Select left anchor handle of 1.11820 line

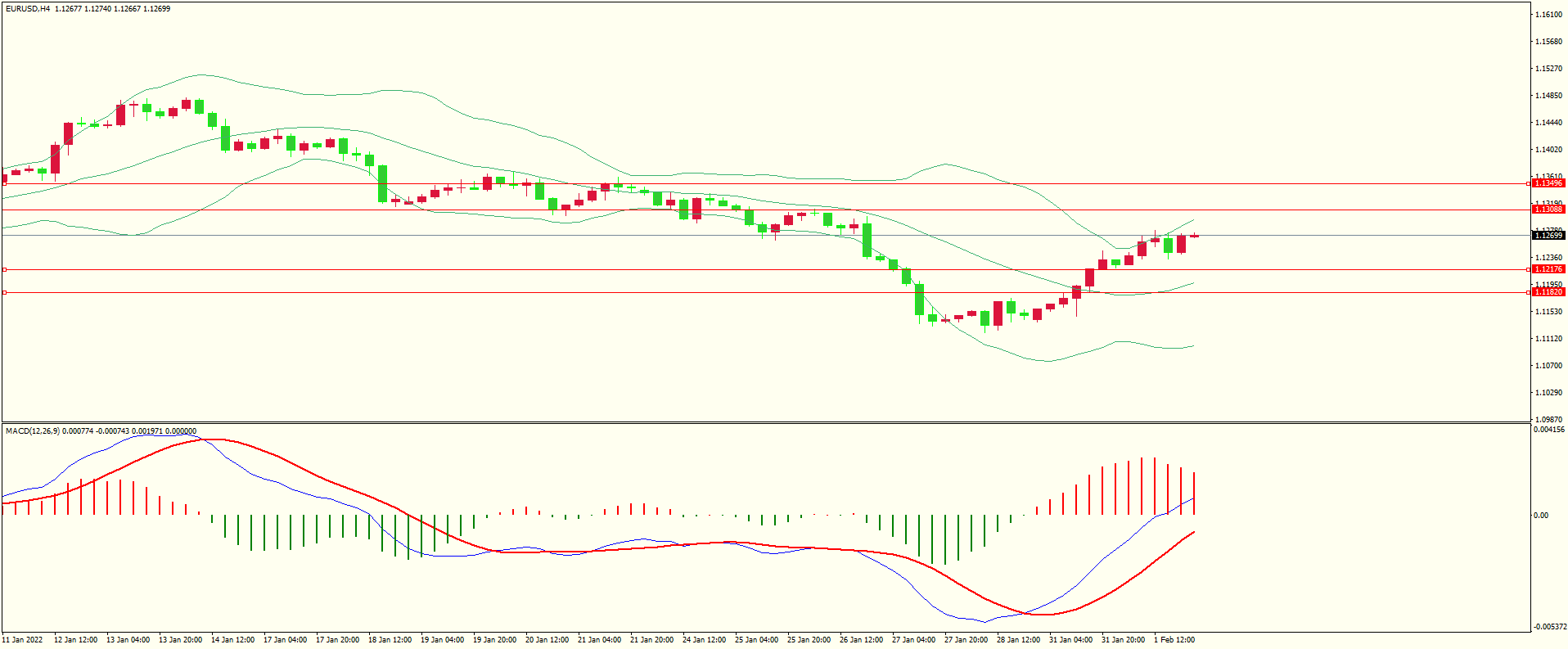[x=5, y=292]
